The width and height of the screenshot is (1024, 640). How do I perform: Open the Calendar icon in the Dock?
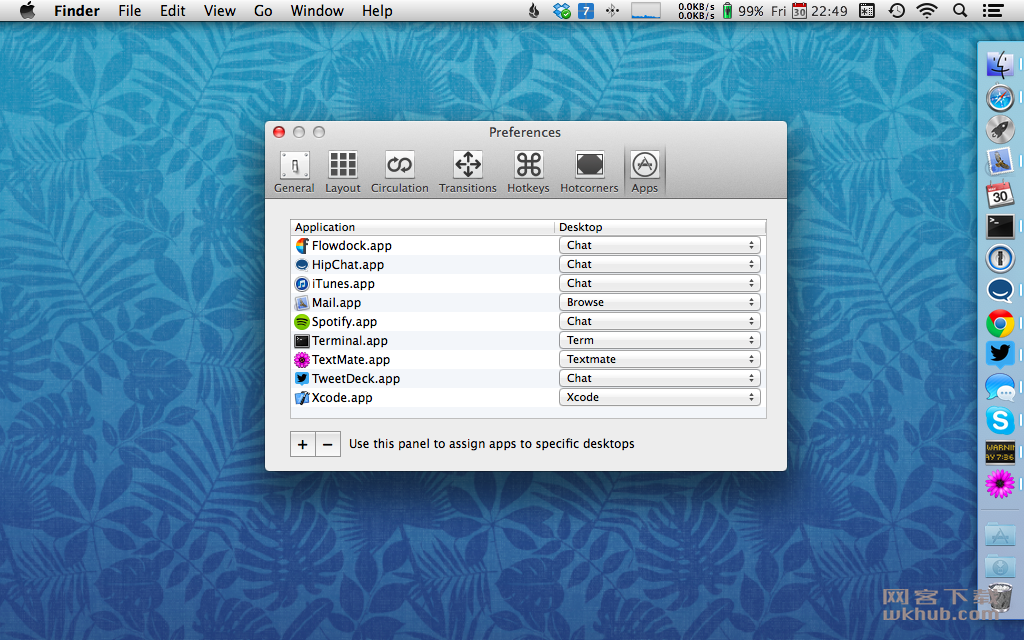1000,194
